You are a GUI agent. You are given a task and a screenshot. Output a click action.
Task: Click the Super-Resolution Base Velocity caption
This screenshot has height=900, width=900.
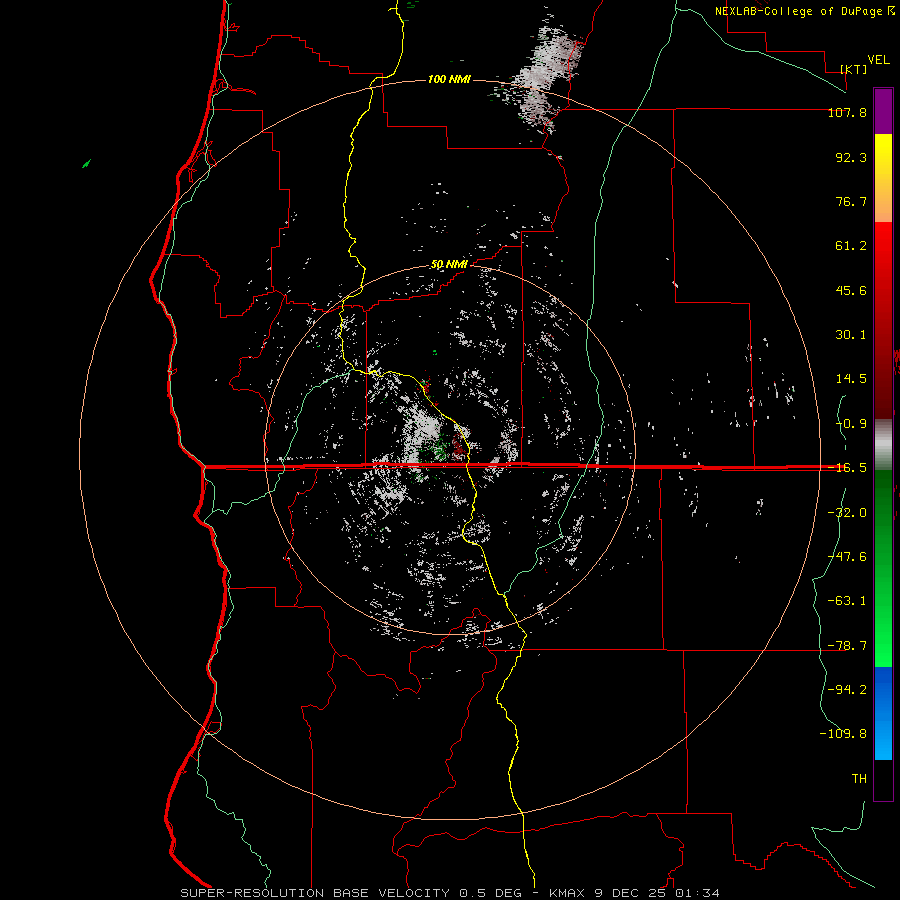450,893
